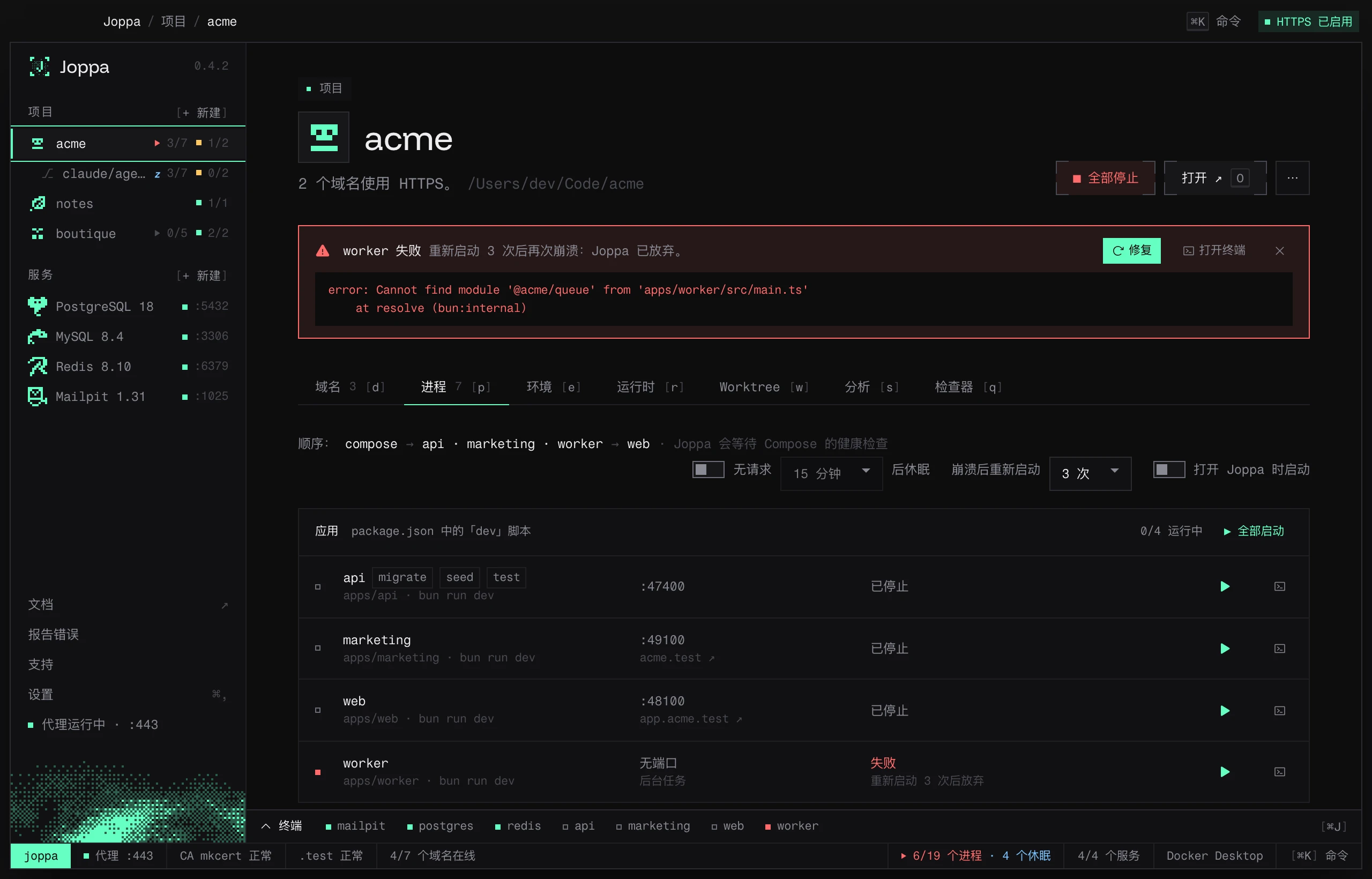Screen dimensions: 1372x879
Task: Switch to the 环境 tab
Action: pos(554,387)
